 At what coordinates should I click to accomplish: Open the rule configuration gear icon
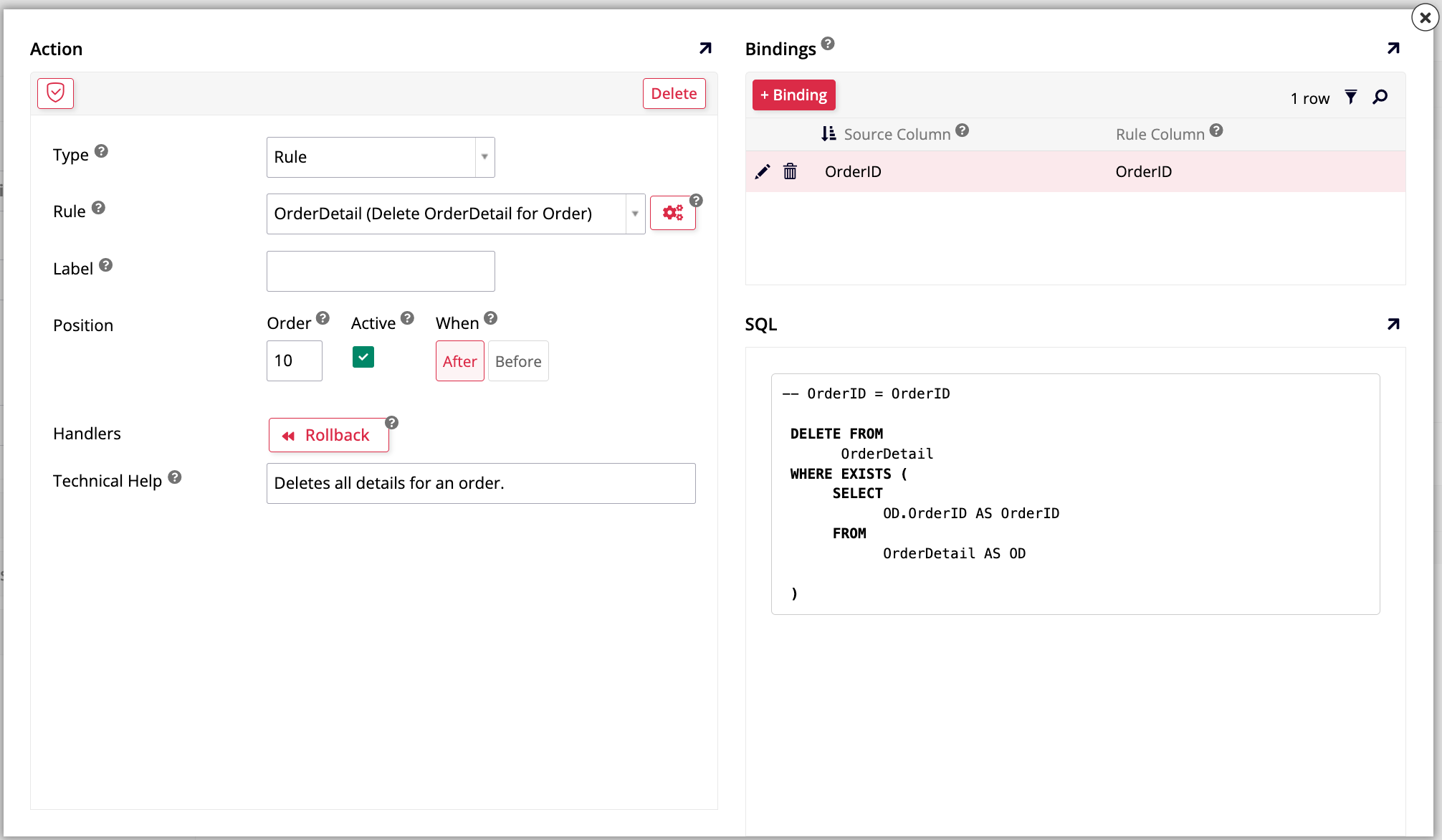pyautogui.click(x=672, y=213)
